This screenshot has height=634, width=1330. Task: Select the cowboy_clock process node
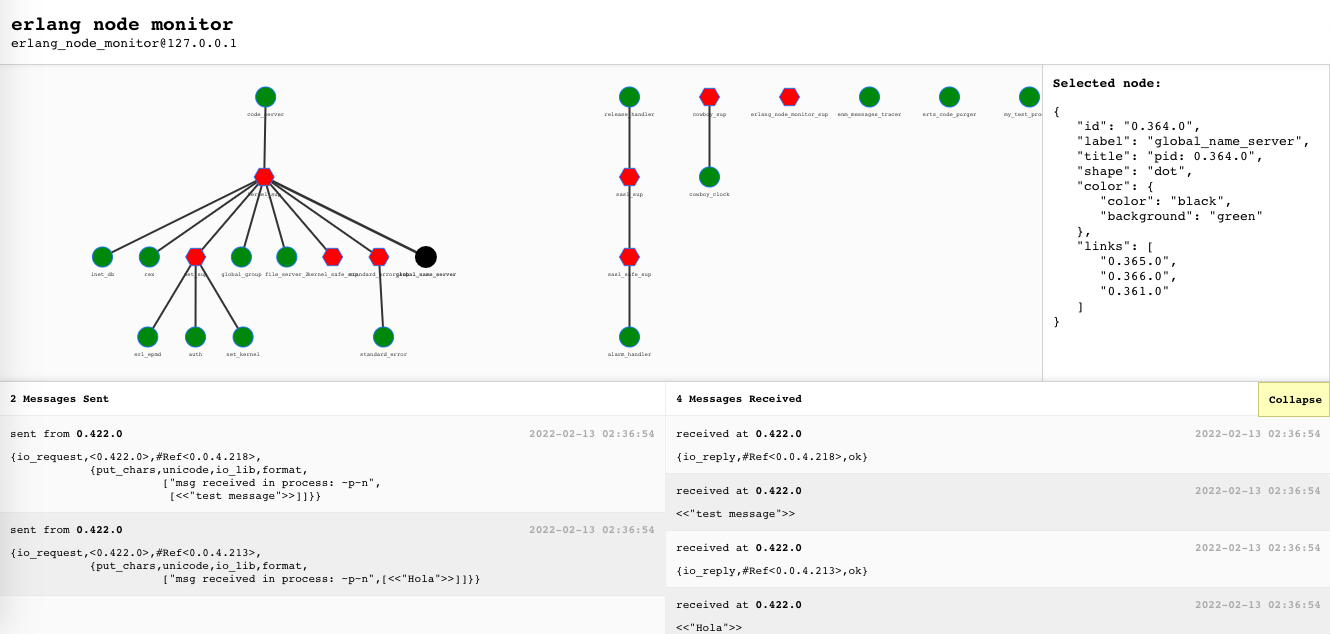point(709,177)
